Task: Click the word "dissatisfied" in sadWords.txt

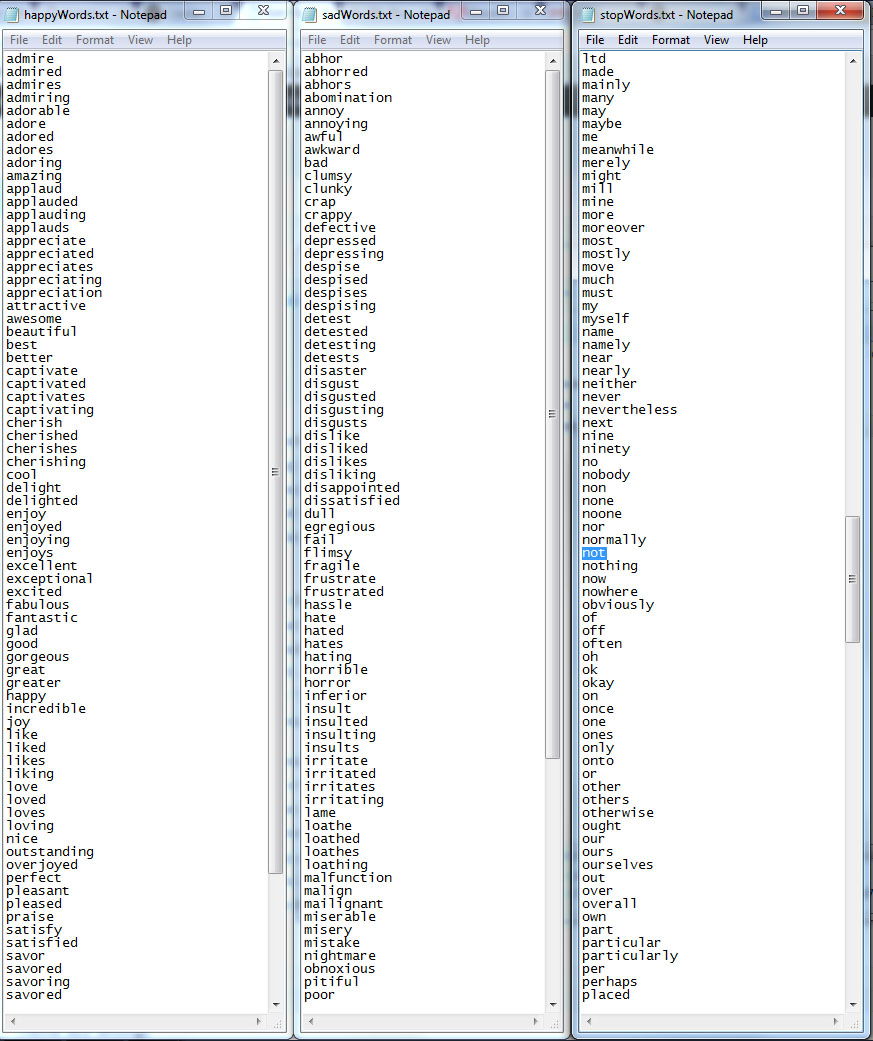Action: [x=352, y=501]
